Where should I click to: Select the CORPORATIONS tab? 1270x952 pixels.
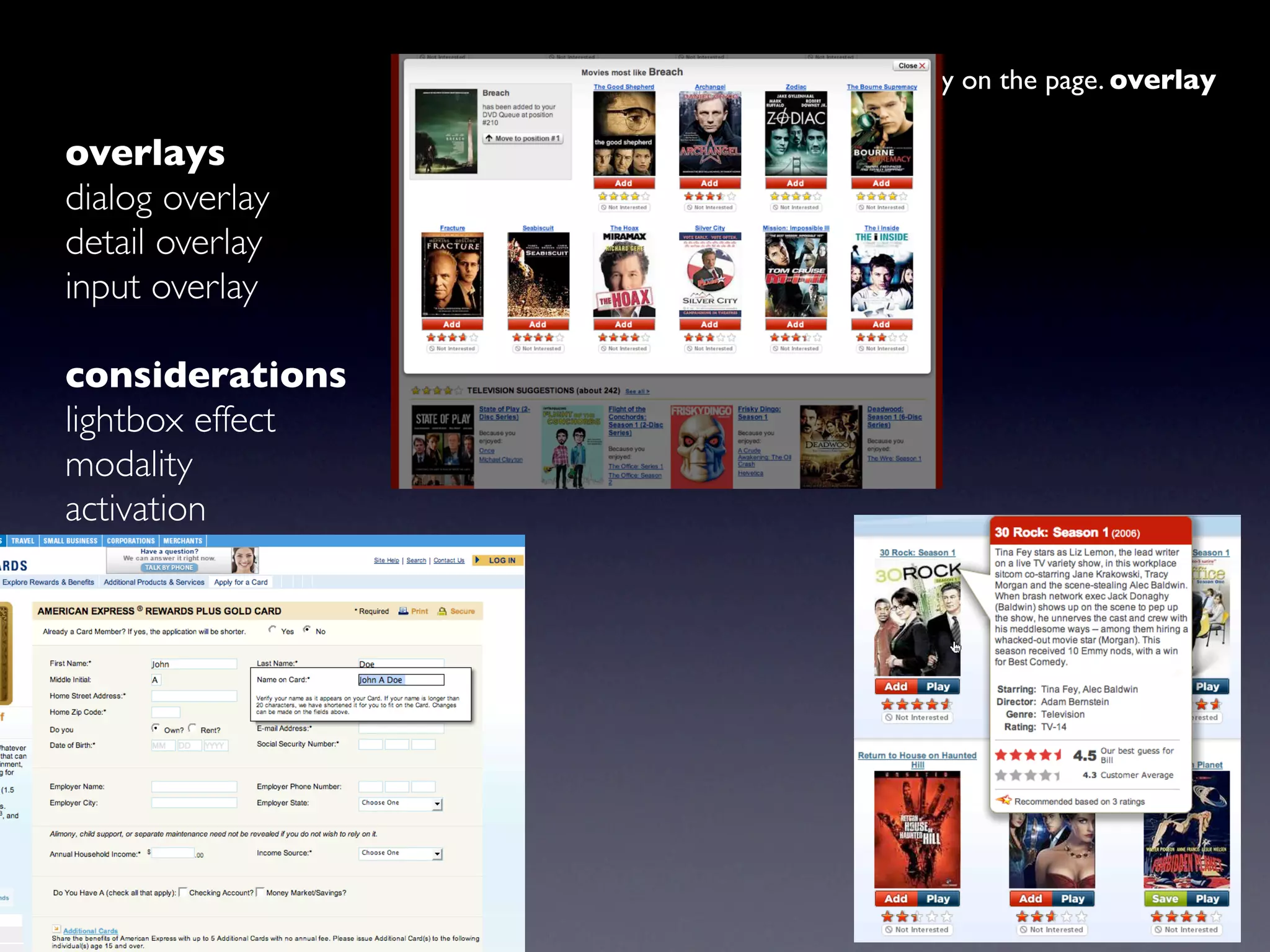tap(130, 541)
